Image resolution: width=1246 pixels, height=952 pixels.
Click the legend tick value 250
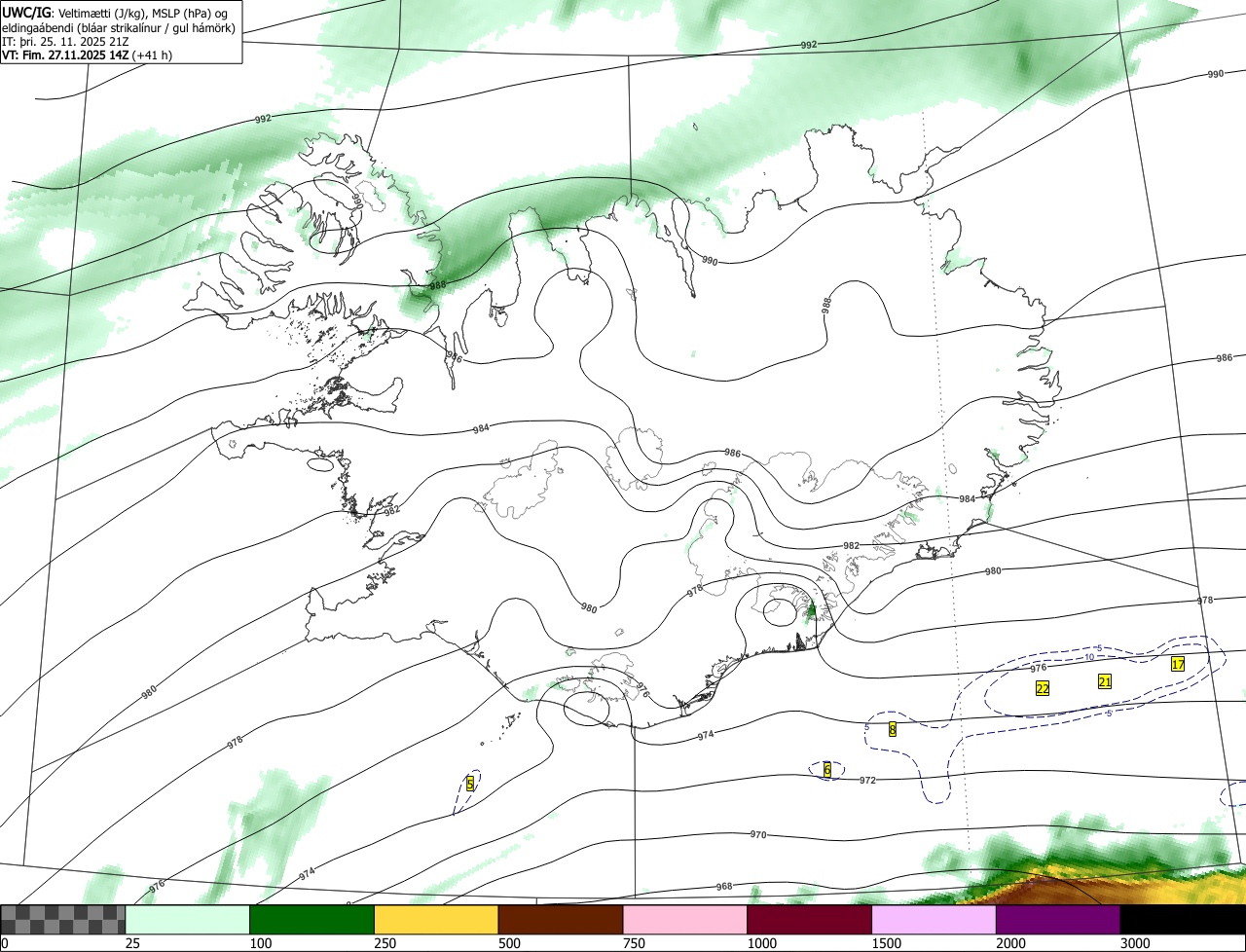385,943
